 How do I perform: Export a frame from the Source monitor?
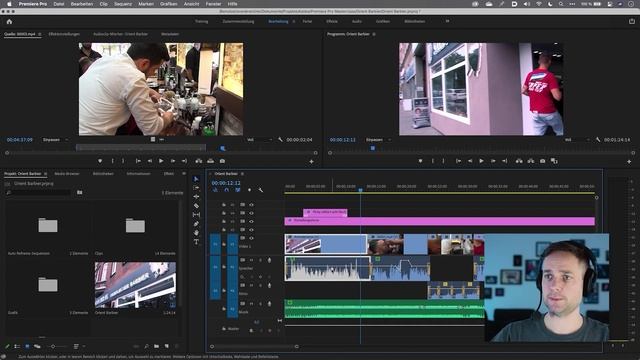(x=222, y=161)
